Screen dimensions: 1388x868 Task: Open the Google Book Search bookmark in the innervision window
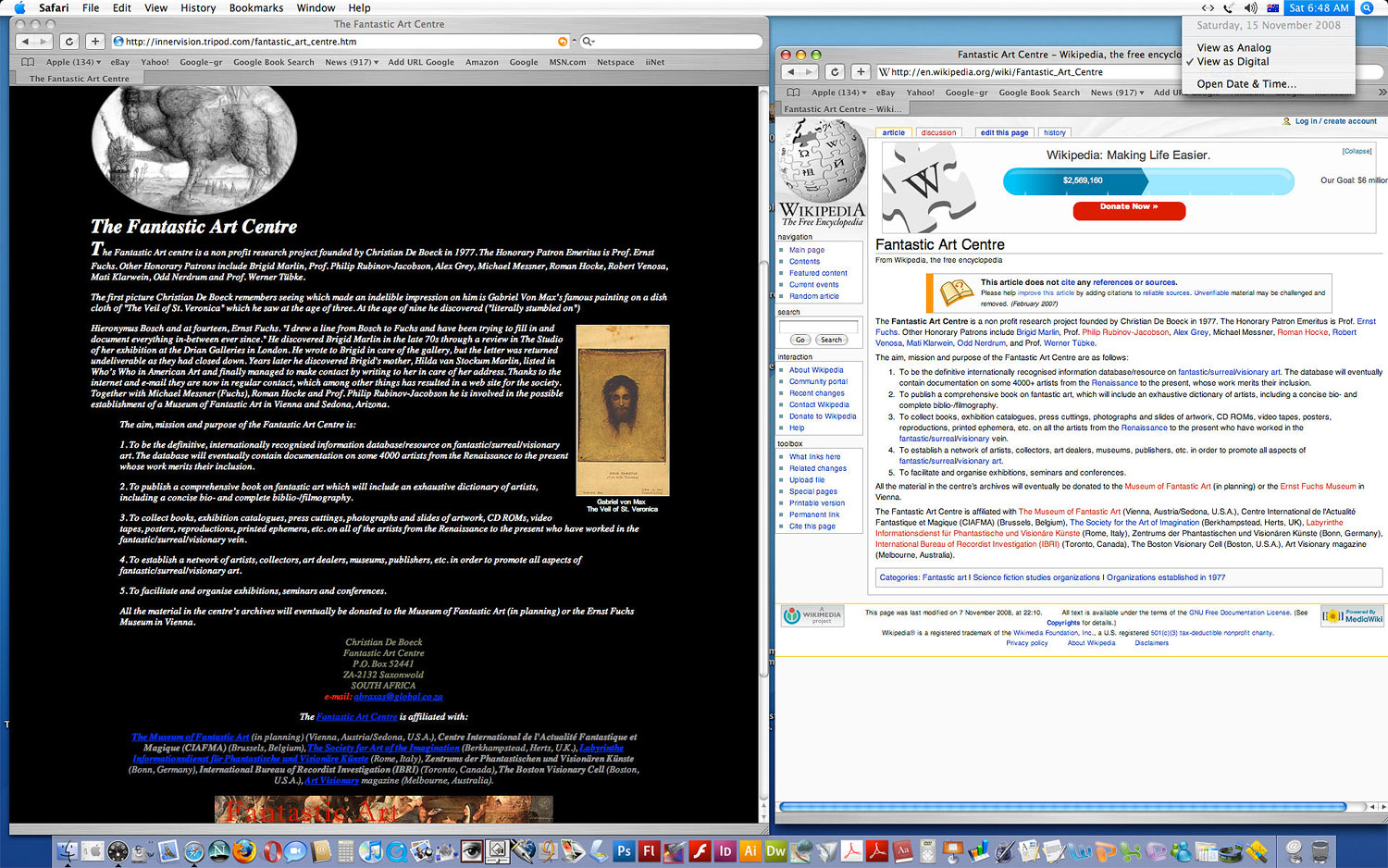point(274,62)
